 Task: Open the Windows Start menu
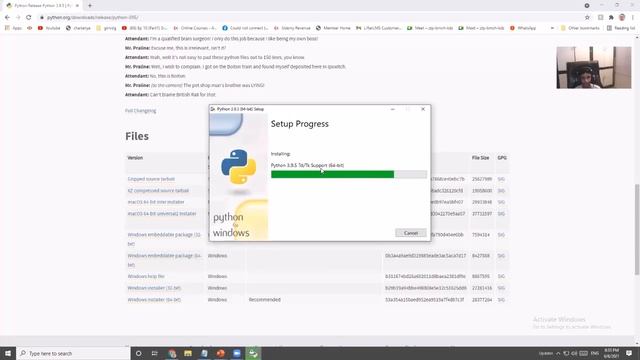coord(8,353)
